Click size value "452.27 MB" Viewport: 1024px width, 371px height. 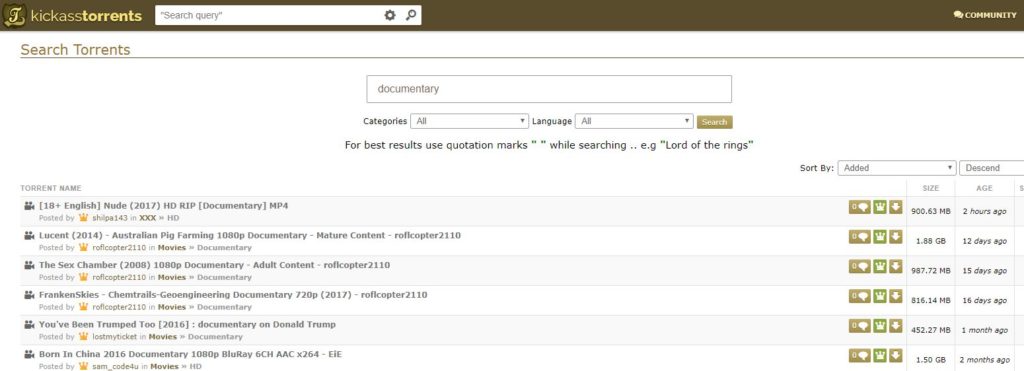931,331
